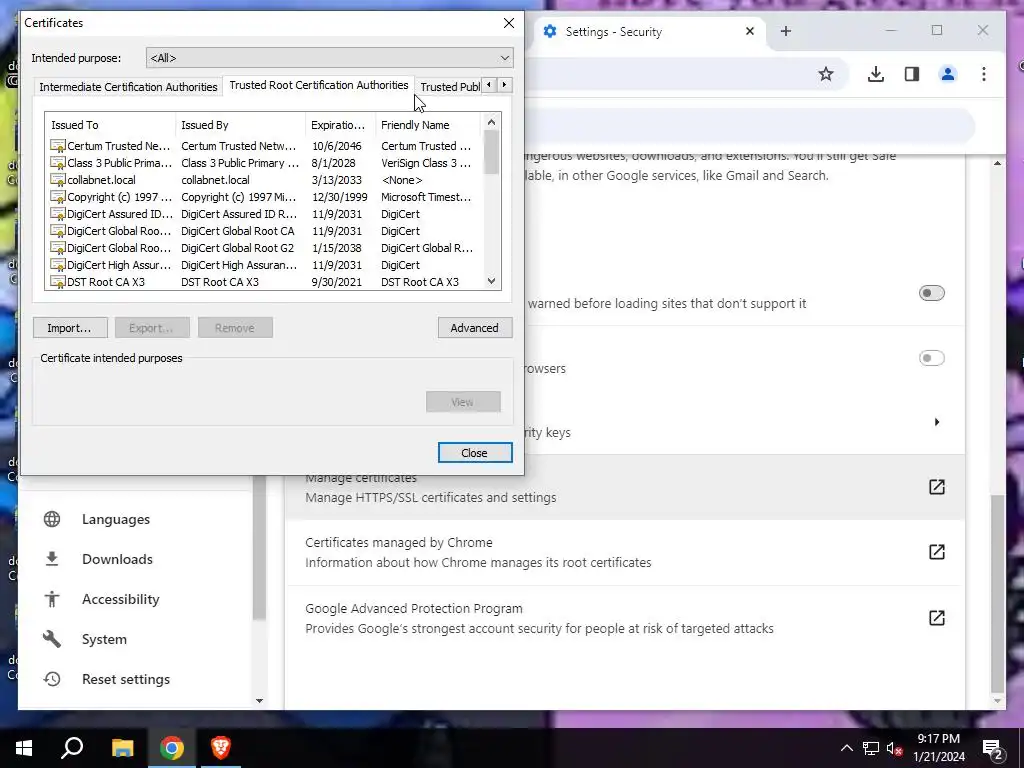Expand the security keys row arrow
The image size is (1024, 768).
tap(936, 422)
